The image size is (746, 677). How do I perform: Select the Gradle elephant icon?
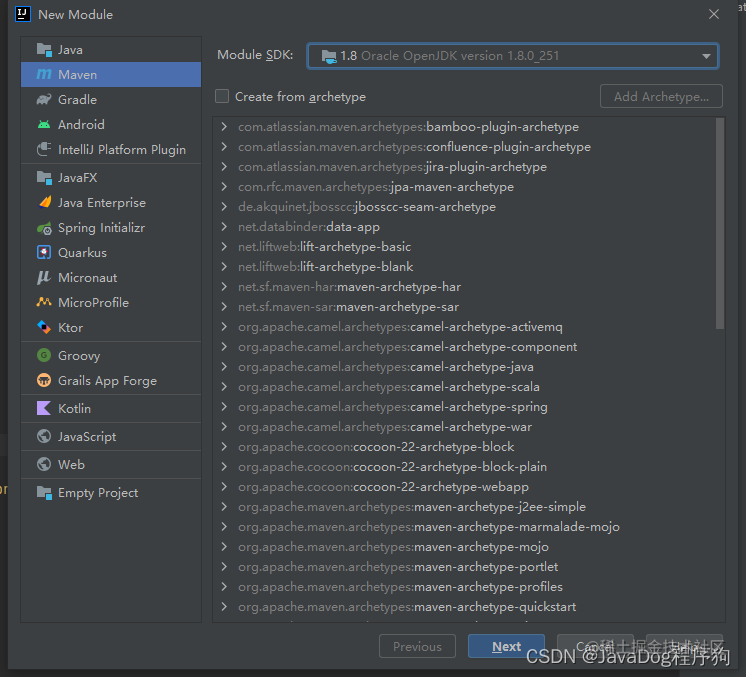pyautogui.click(x=44, y=99)
